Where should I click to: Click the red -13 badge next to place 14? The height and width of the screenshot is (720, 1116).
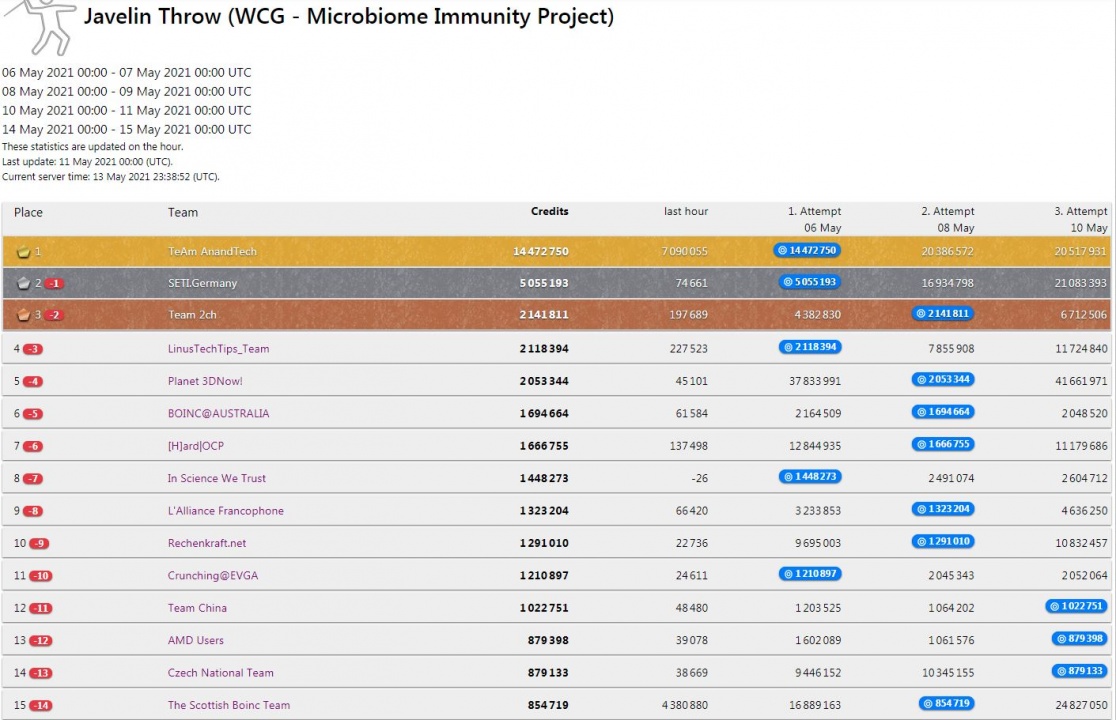[41, 673]
